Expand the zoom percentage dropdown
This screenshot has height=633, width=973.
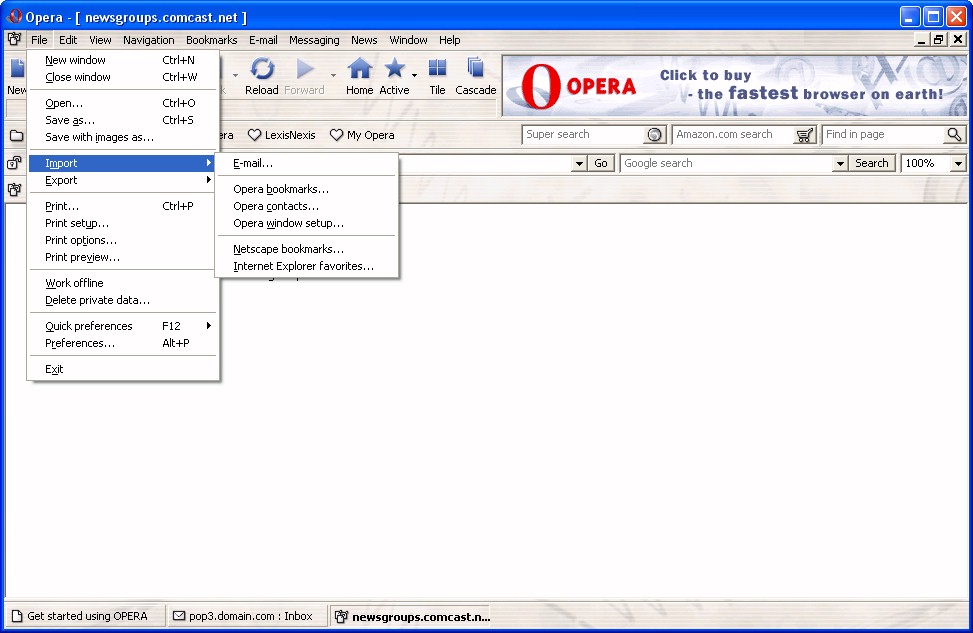click(958, 164)
